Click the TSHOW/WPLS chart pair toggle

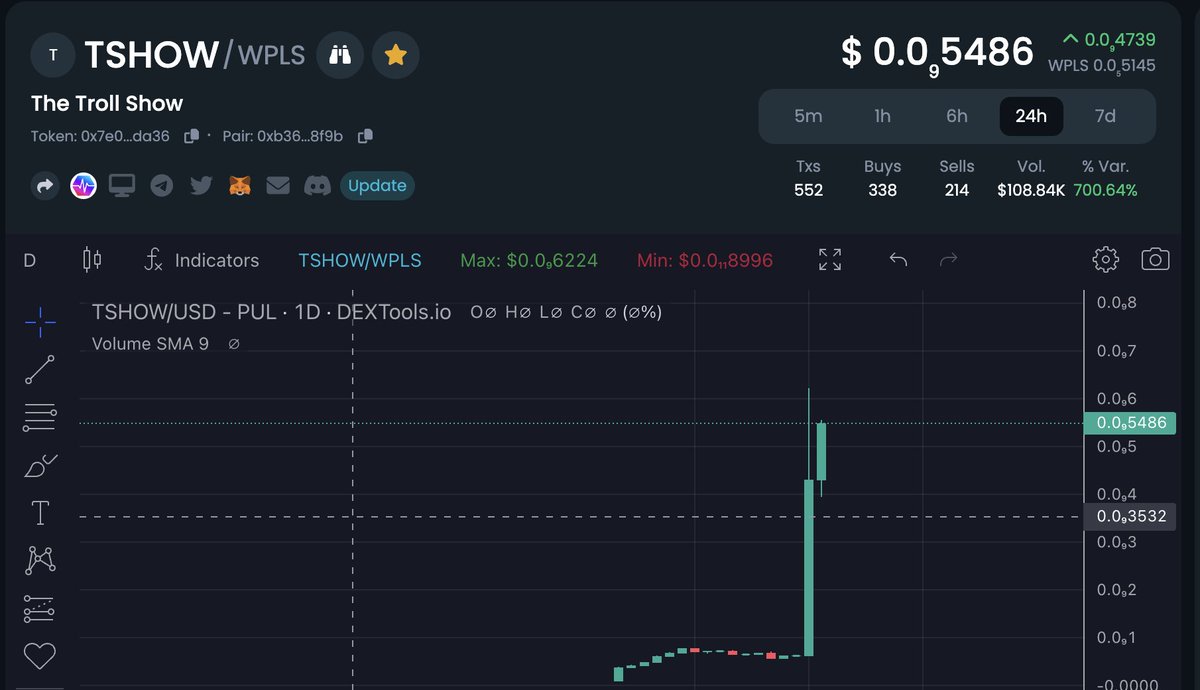[360, 260]
